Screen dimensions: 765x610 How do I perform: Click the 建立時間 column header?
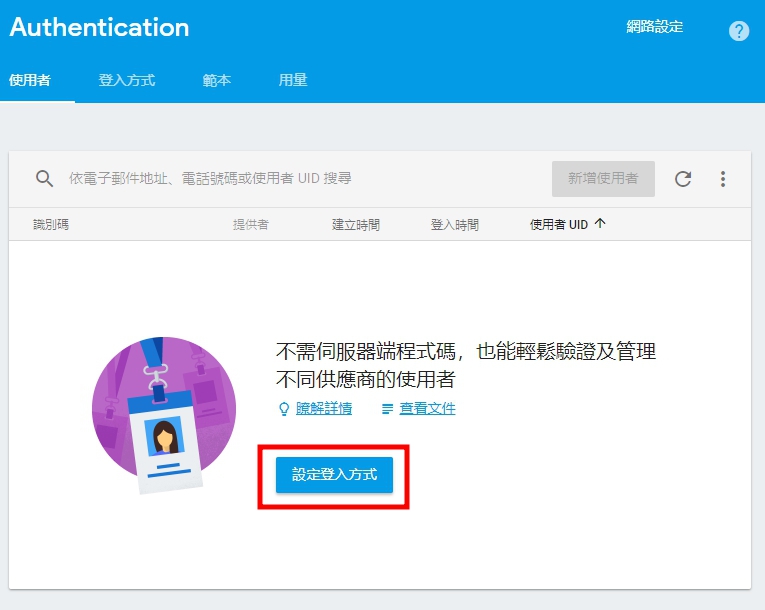(x=356, y=224)
